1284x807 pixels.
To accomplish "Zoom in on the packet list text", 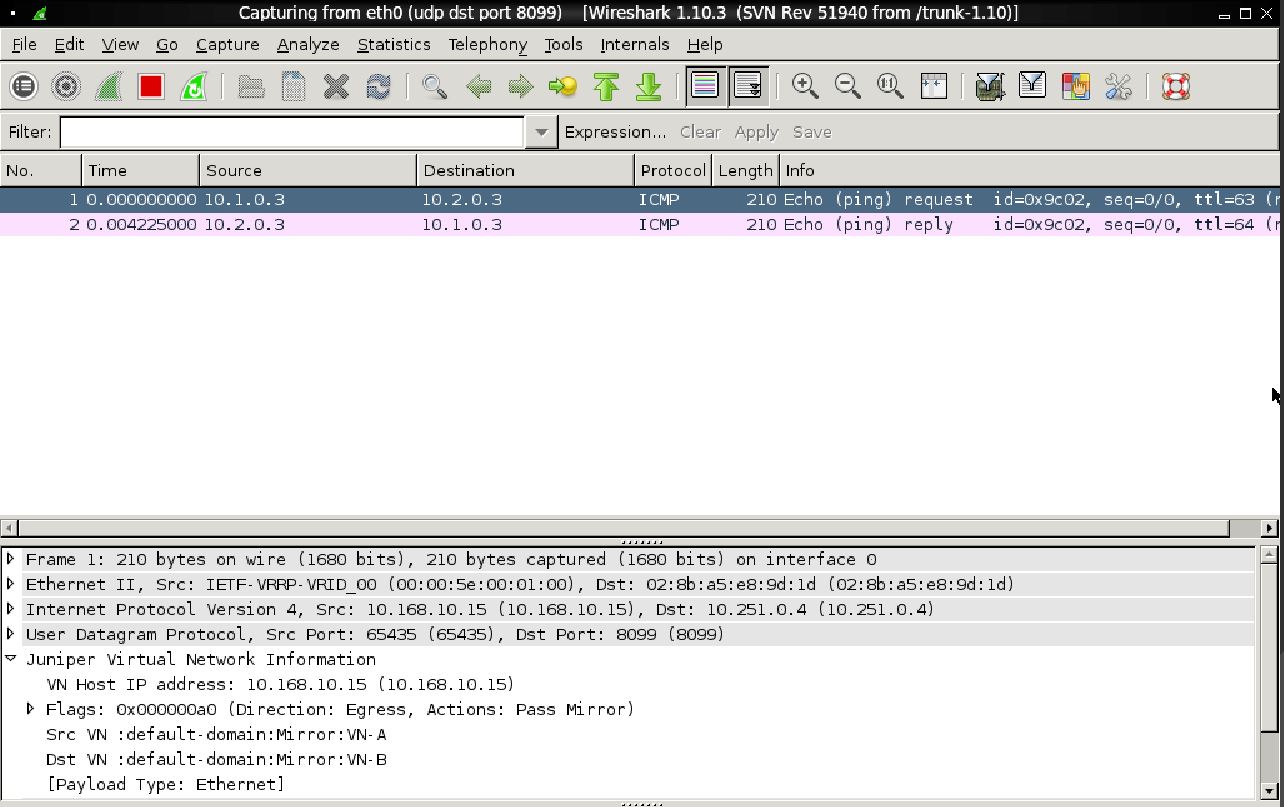I will 806,86.
